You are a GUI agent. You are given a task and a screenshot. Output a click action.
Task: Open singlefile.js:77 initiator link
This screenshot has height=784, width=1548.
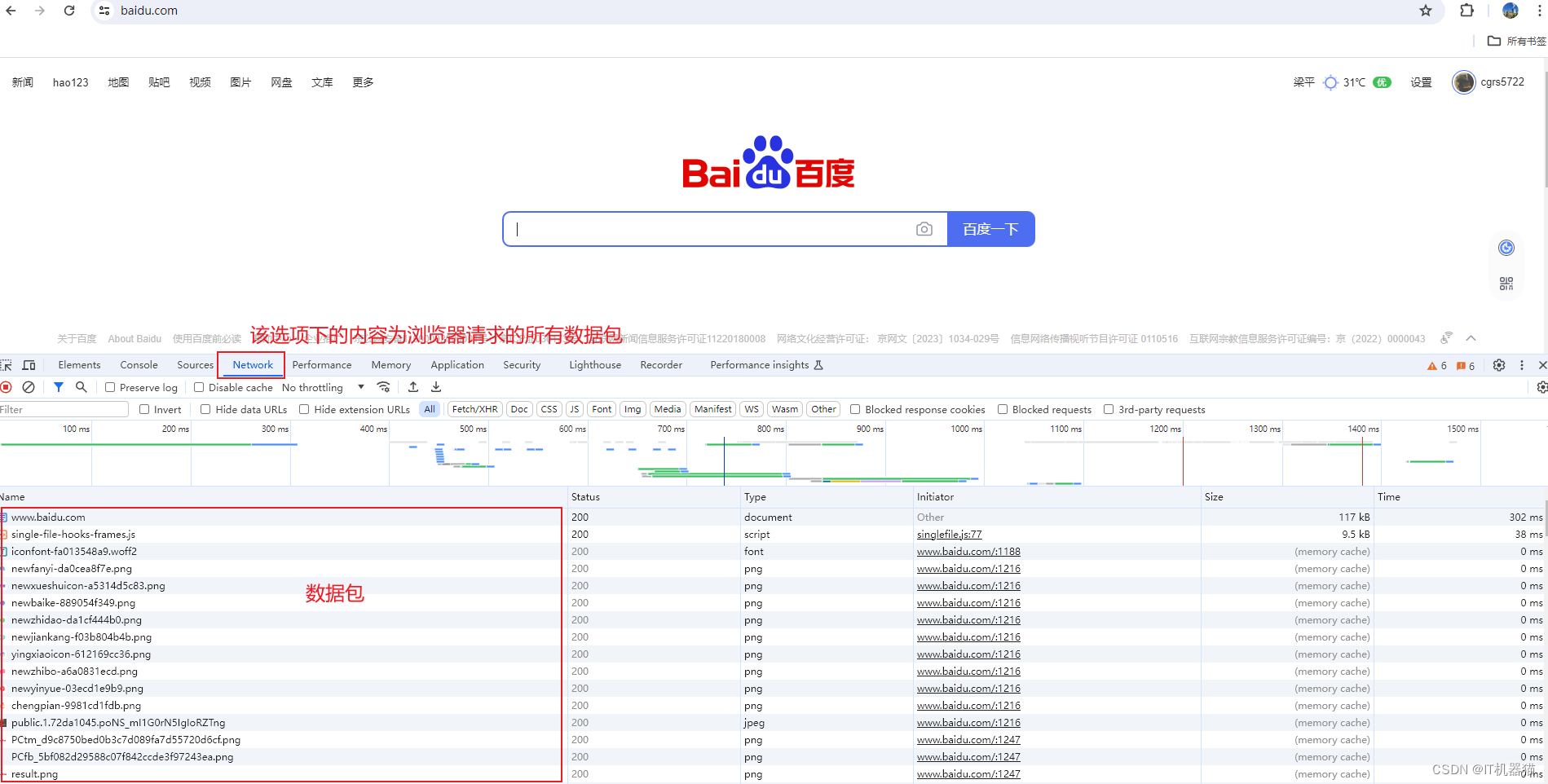coord(949,535)
